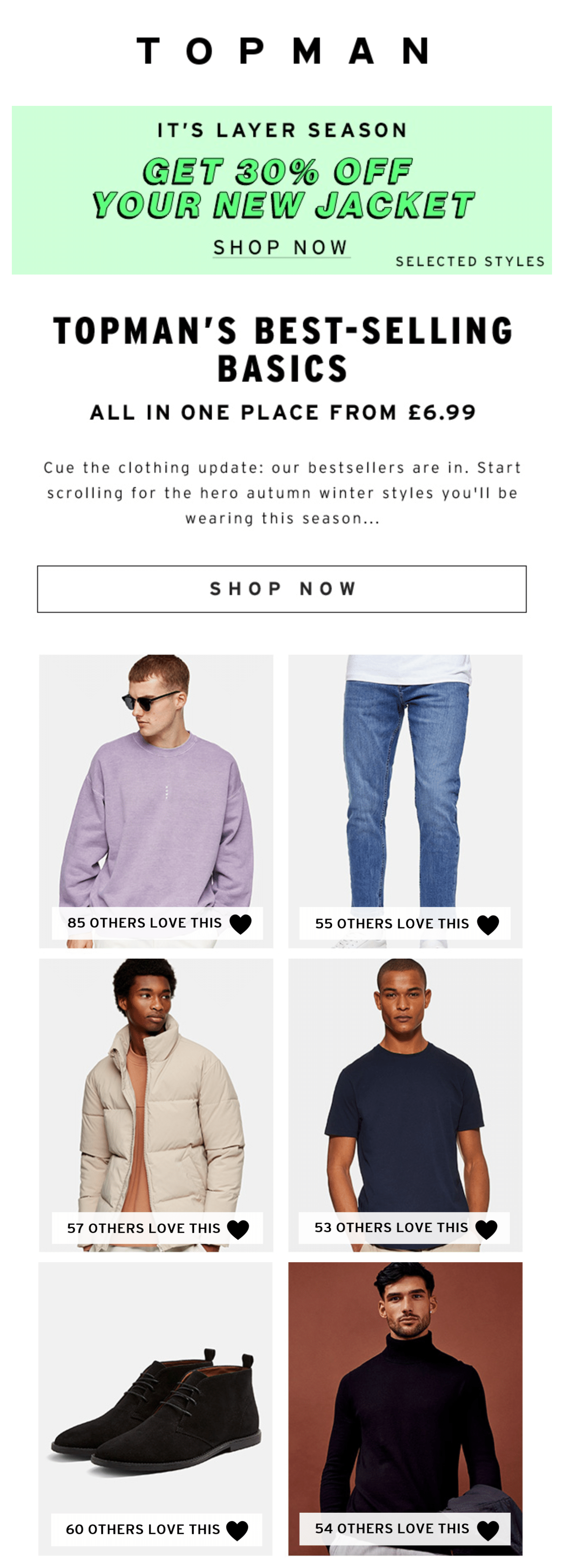
Task: Click the outlined SHOP NOW button
Action: [281, 589]
